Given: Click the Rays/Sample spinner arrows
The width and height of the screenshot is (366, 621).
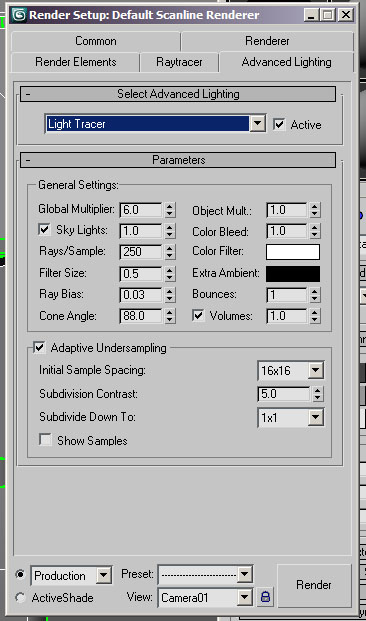Looking at the screenshot, I should pos(170,252).
